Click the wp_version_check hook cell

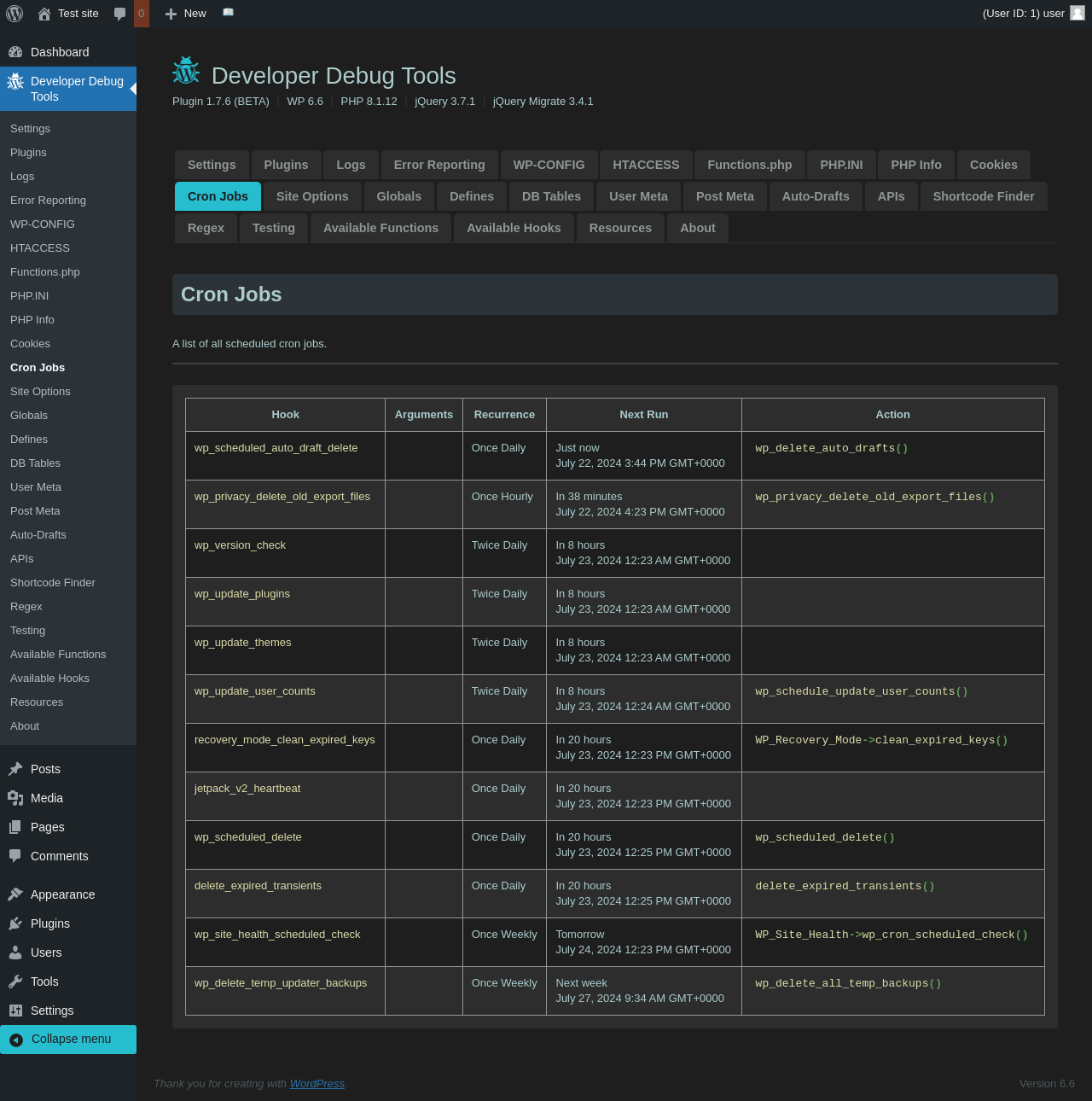click(x=240, y=545)
